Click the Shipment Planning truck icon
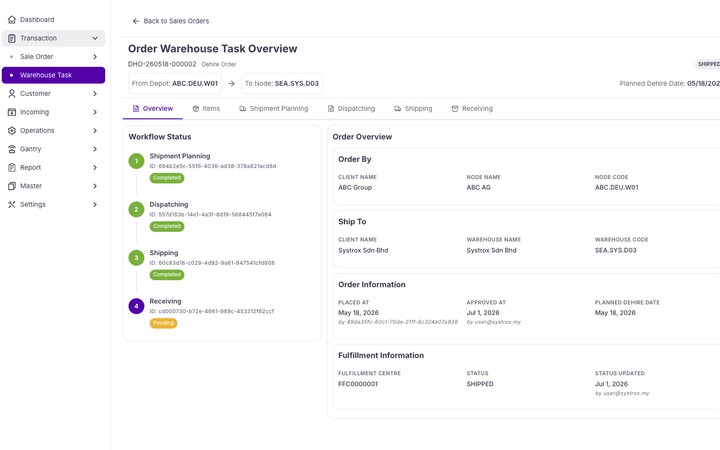This screenshot has width=720, height=450. pyautogui.click(x=242, y=109)
